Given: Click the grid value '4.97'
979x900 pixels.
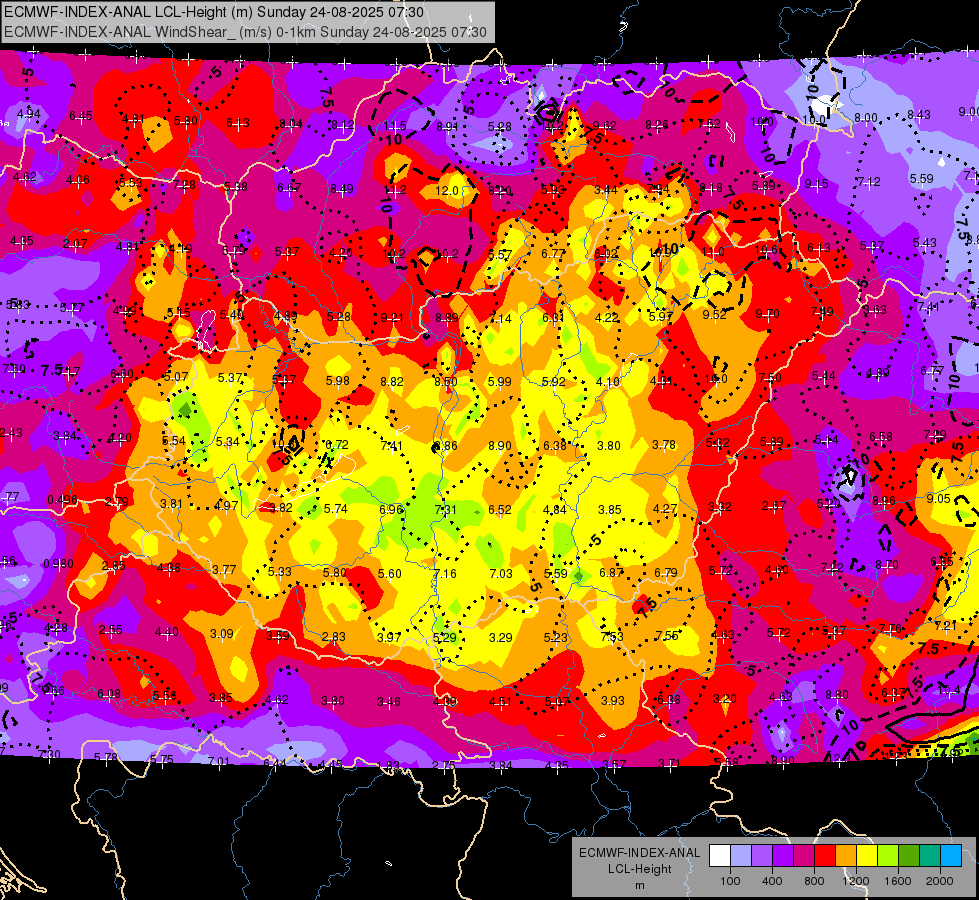Looking at the screenshot, I should (225, 505).
